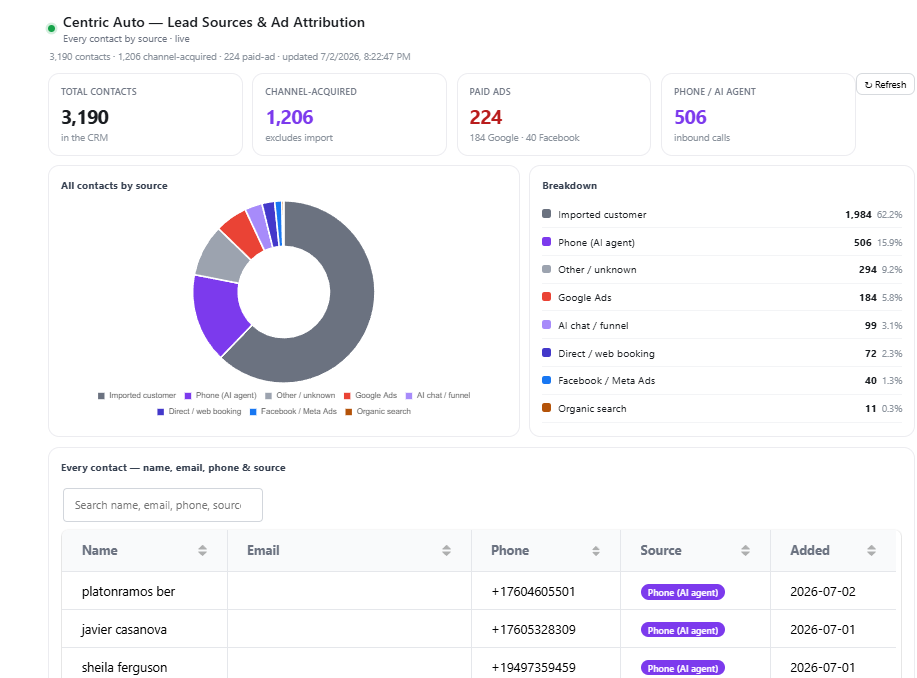Screen dimensions: 917x678
Task: Click the Total Contacts card value 3,190
Action: [85, 118]
